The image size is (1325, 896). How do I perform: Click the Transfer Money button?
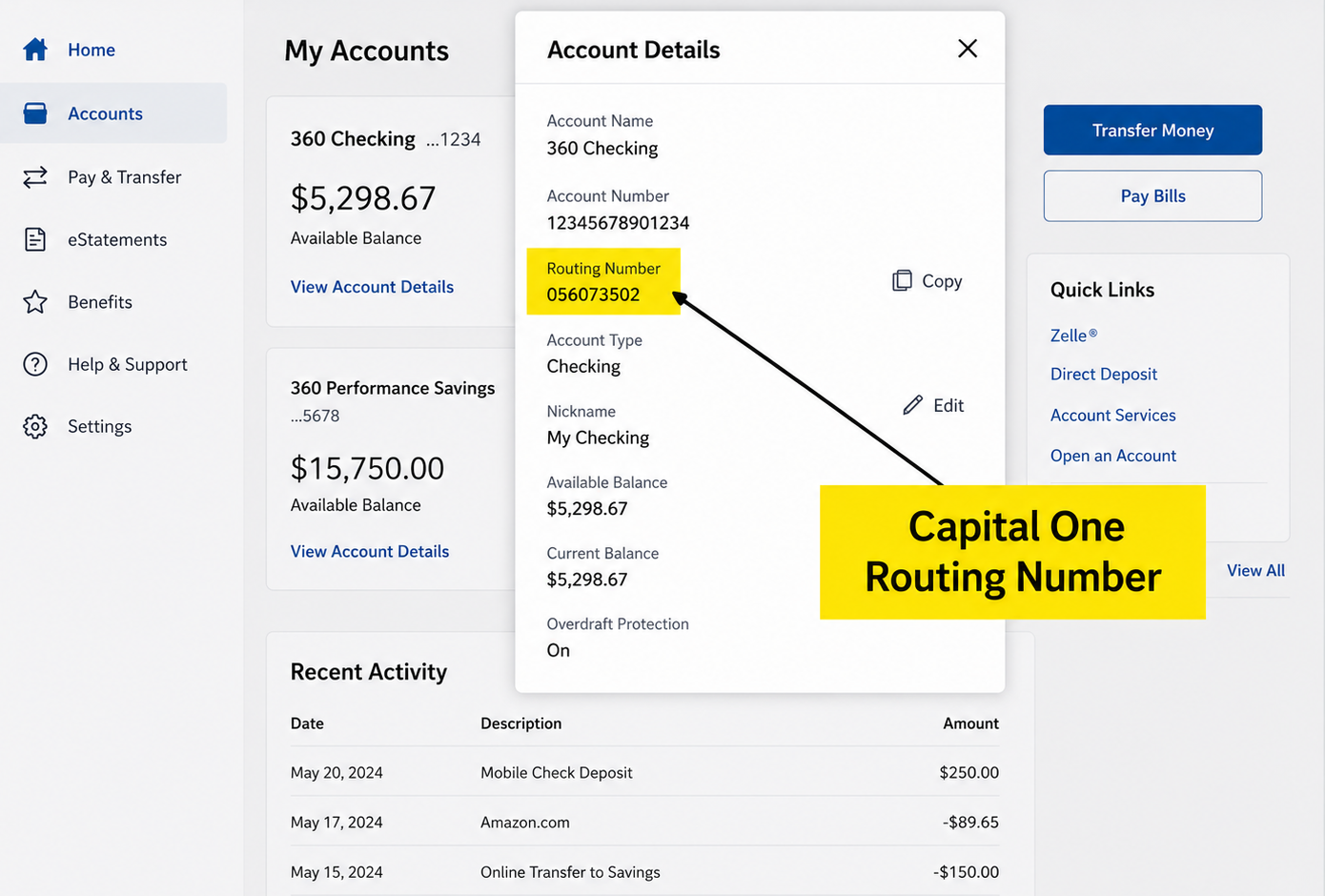1152,130
